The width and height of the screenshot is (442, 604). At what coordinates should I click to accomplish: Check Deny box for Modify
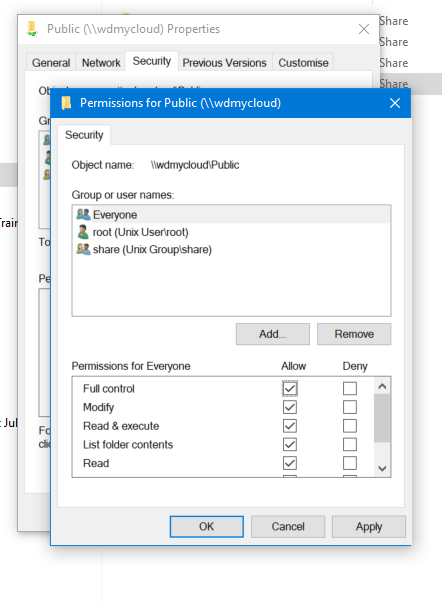coord(350,407)
